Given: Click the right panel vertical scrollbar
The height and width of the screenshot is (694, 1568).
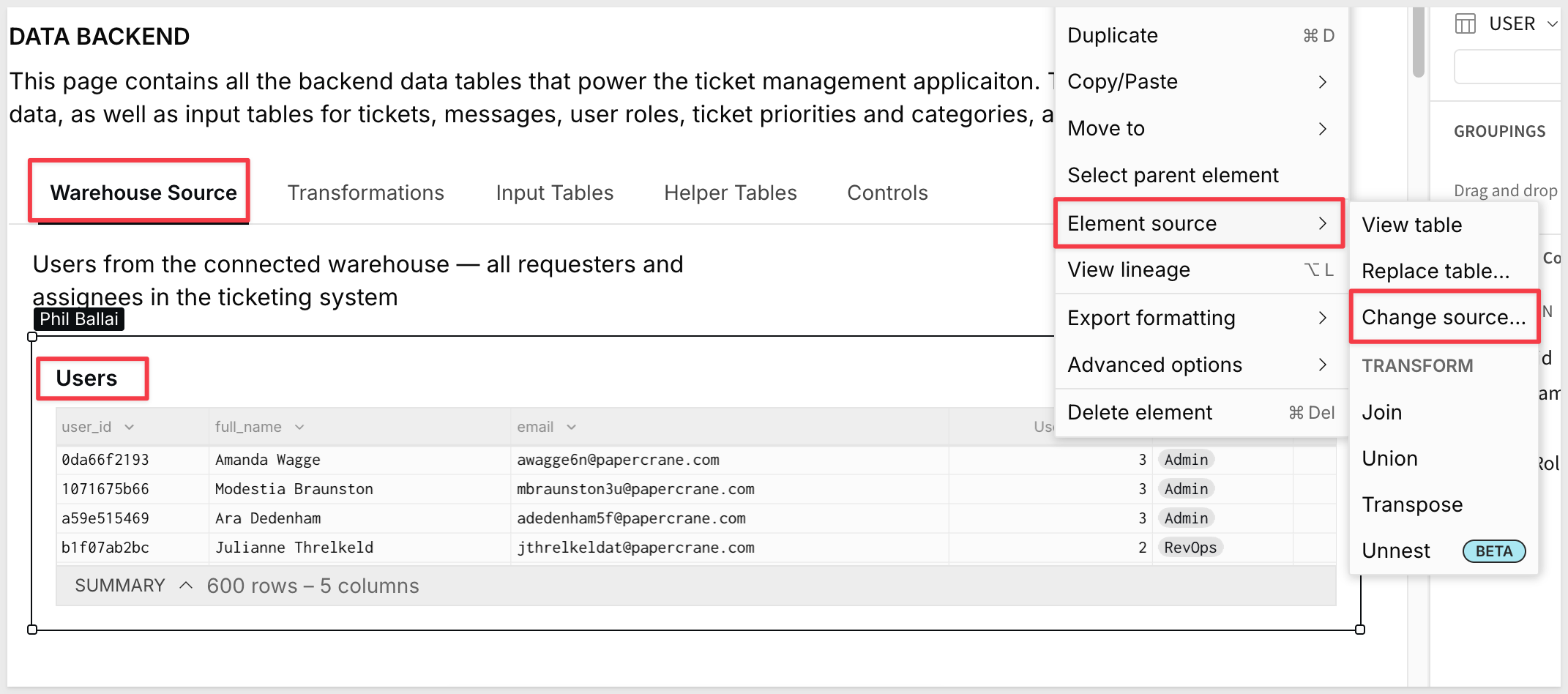Looking at the screenshot, I should pyautogui.click(x=1419, y=42).
